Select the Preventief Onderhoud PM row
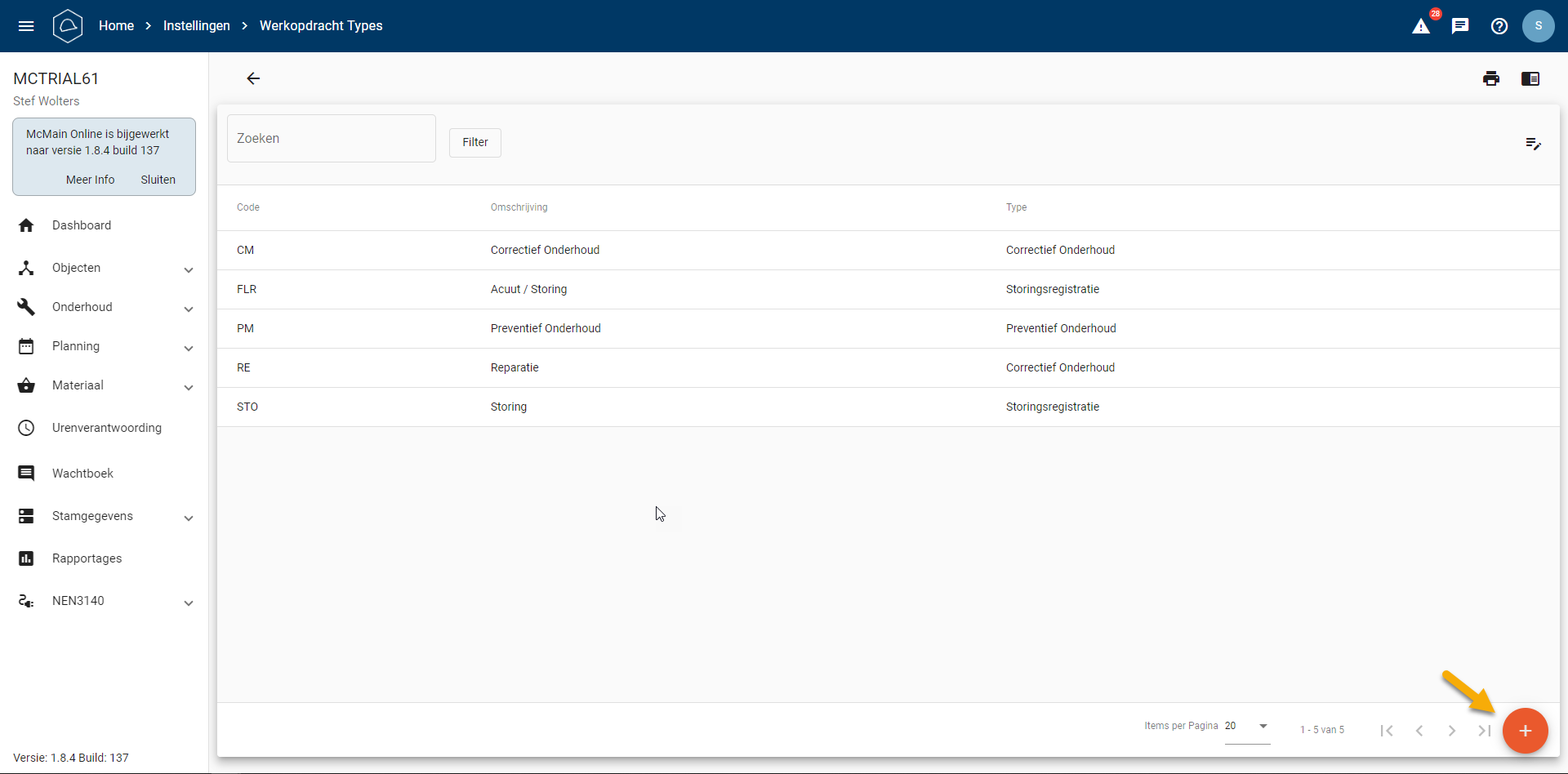 [x=546, y=328]
